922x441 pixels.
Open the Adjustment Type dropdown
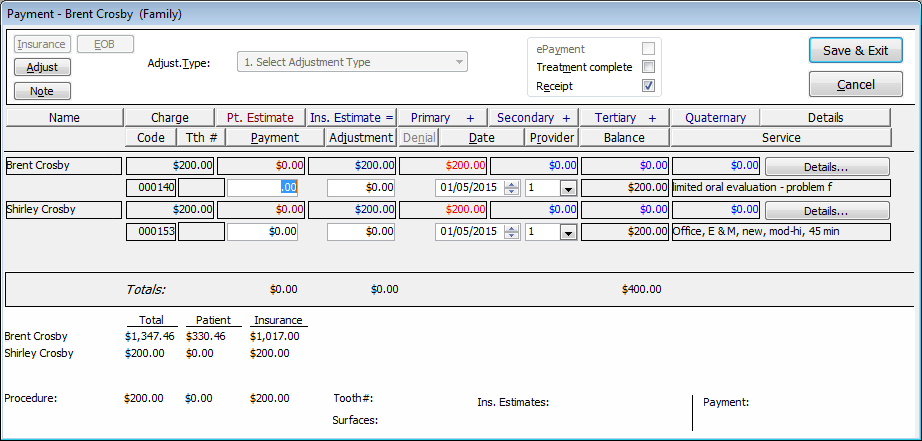click(x=352, y=62)
